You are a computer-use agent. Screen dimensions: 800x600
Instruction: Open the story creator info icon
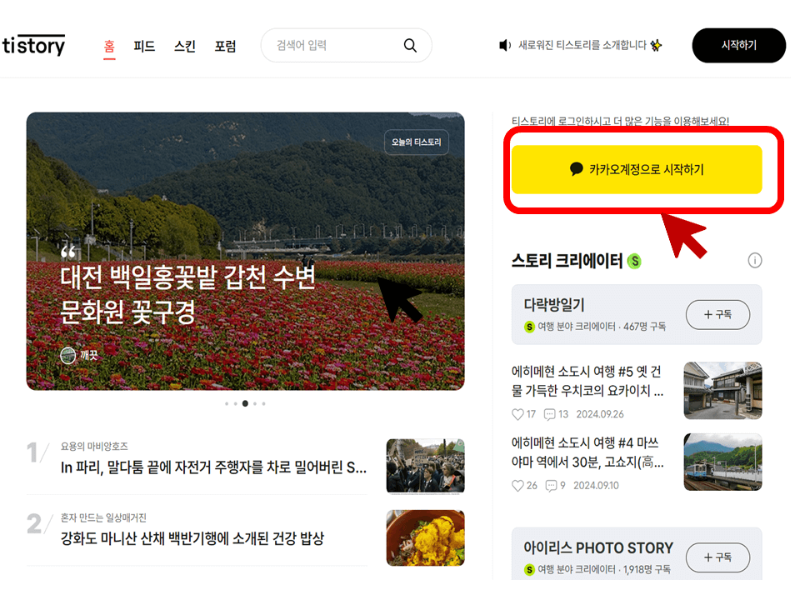[x=755, y=260]
